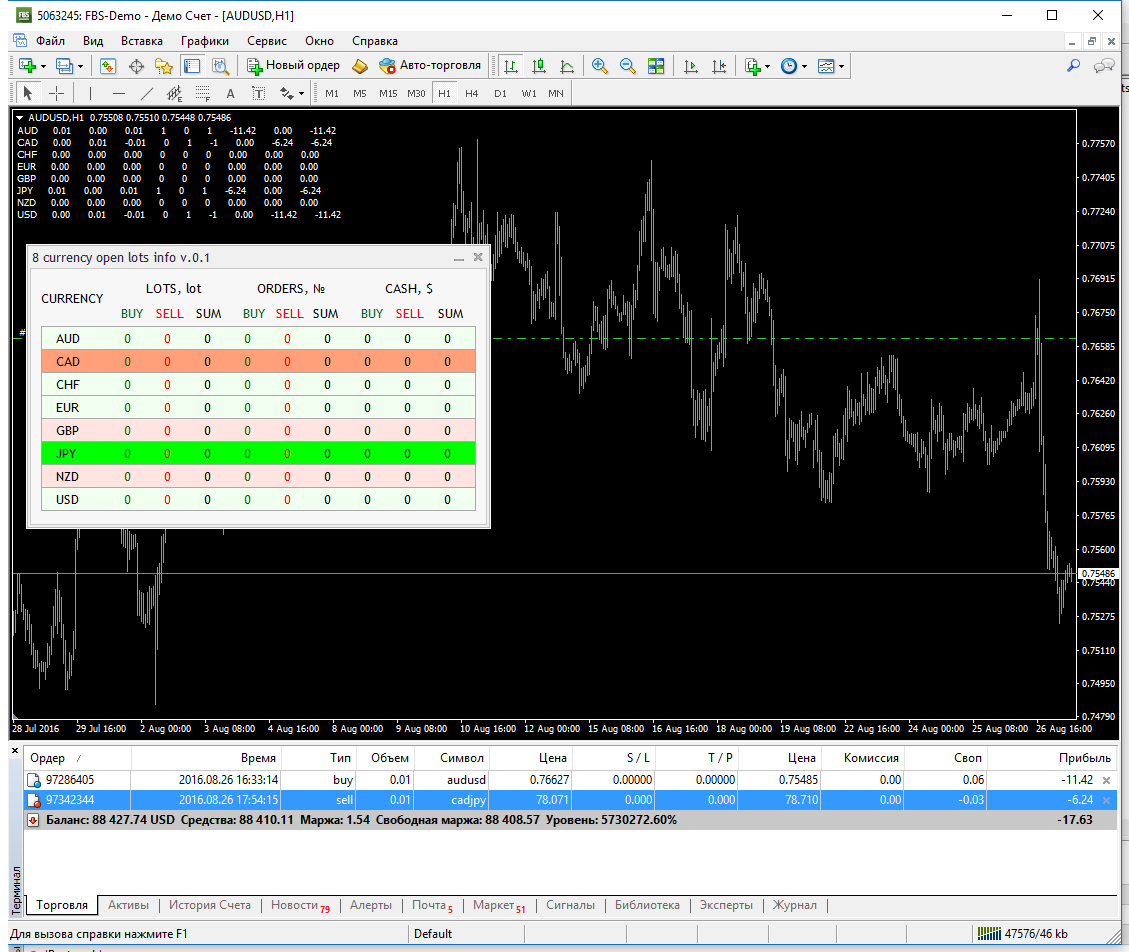Switch timeframe to D1
The height and width of the screenshot is (952, 1129).
(x=500, y=93)
